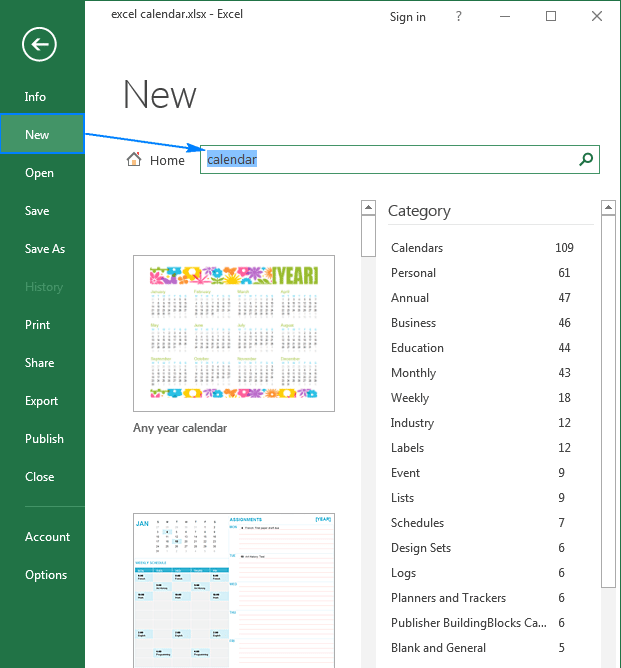
Task: Open the Help question mark
Action: [x=458, y=17]
